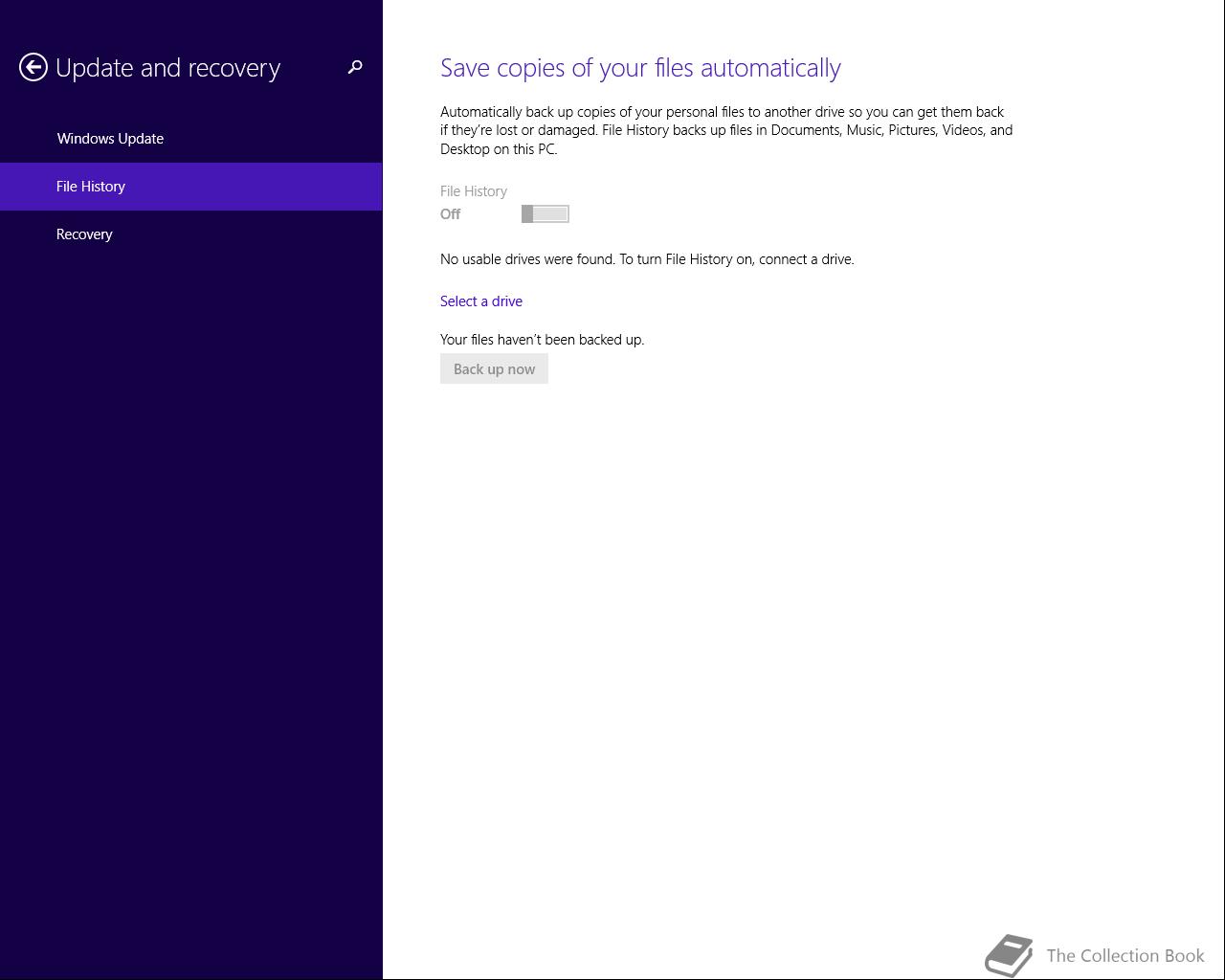Image resolution: width=1225 pixels, height=980 pixels.
Task: Click the Off status label
Action: click(x=450, y=214)
